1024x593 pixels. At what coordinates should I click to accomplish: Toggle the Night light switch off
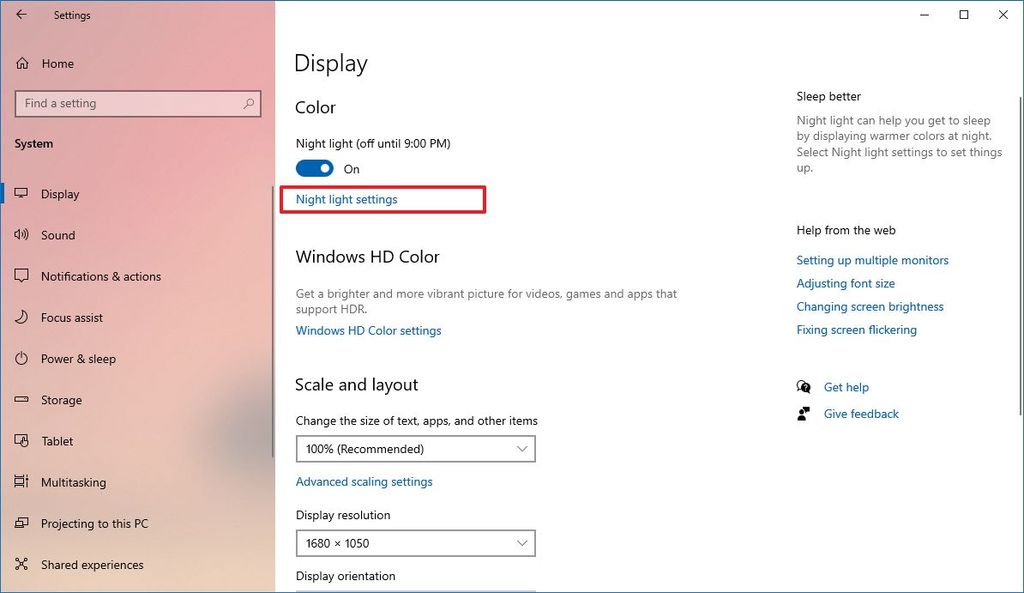(314, 168)
